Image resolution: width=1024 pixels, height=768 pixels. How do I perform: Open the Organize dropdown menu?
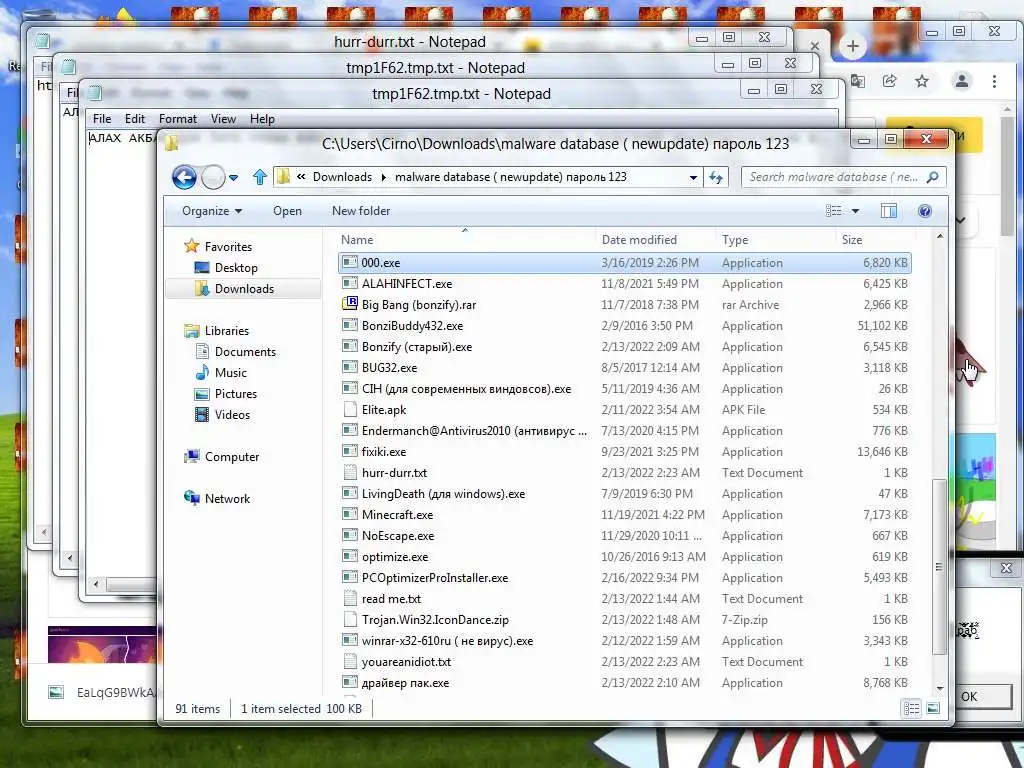coord(212,211)
